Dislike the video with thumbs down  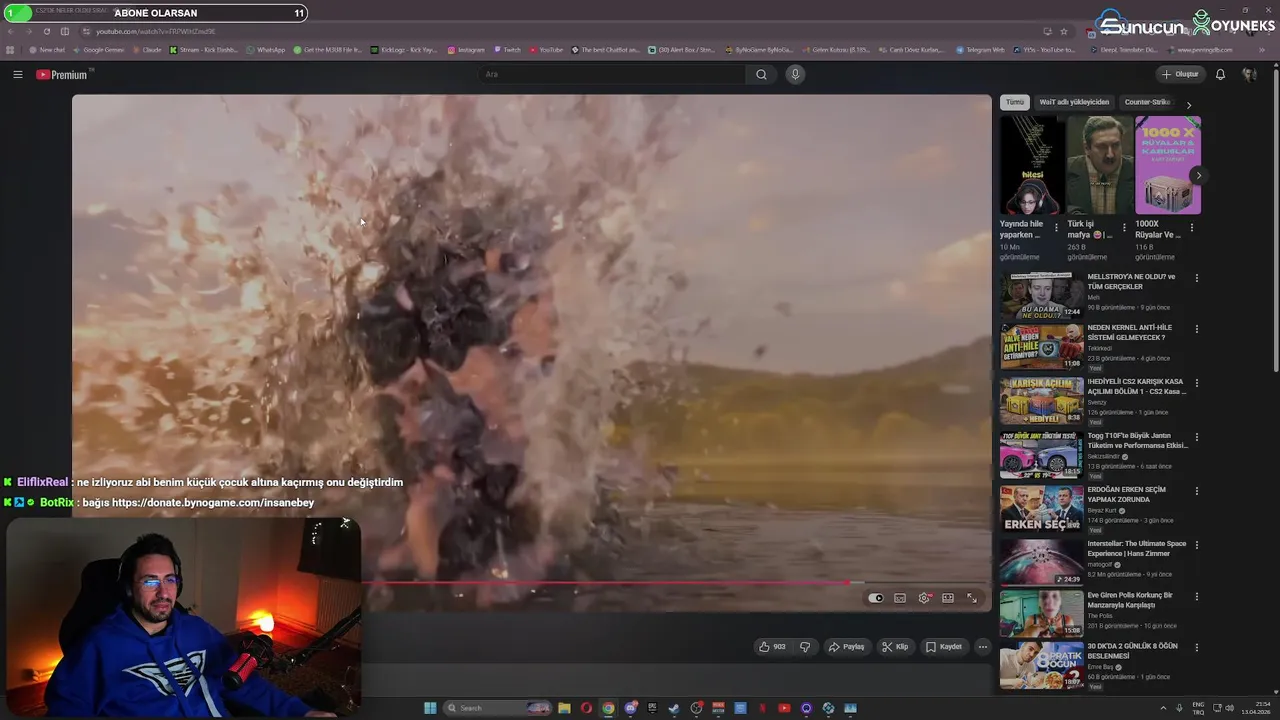click(x=805, y=647)
